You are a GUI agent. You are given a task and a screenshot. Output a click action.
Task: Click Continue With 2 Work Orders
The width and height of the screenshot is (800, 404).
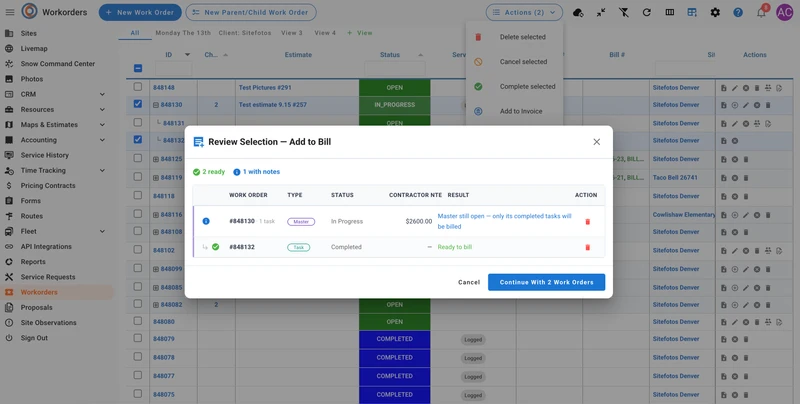click(x=546, y=282)
